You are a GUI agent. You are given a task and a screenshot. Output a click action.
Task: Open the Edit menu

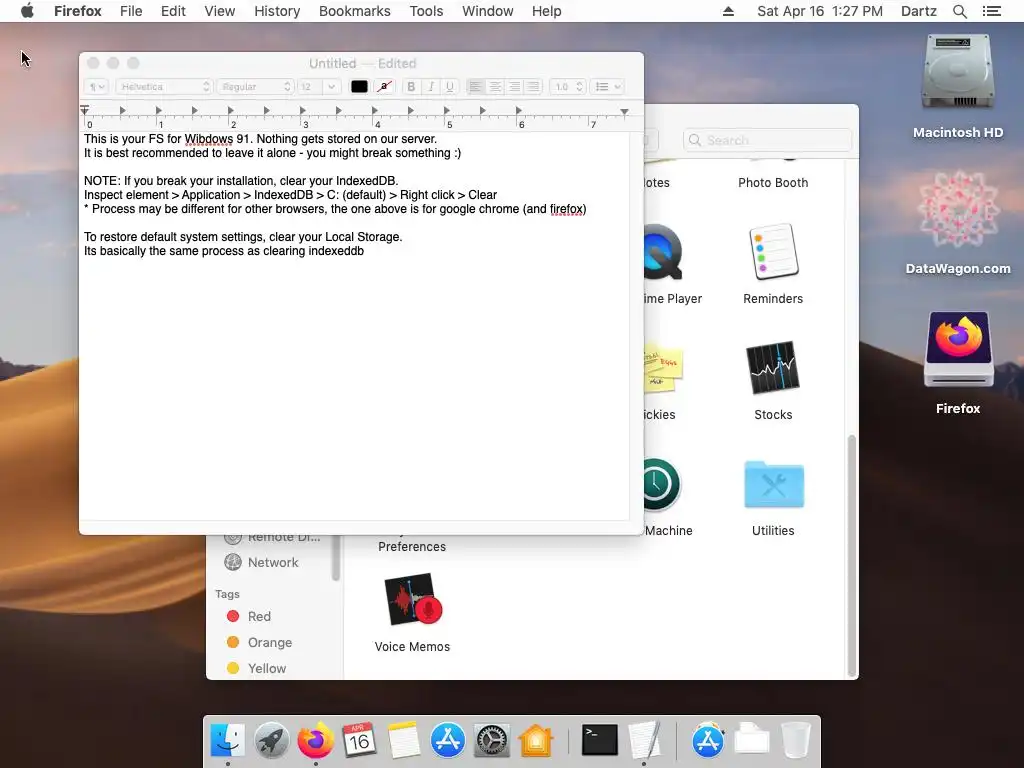(x=173, y=11)
